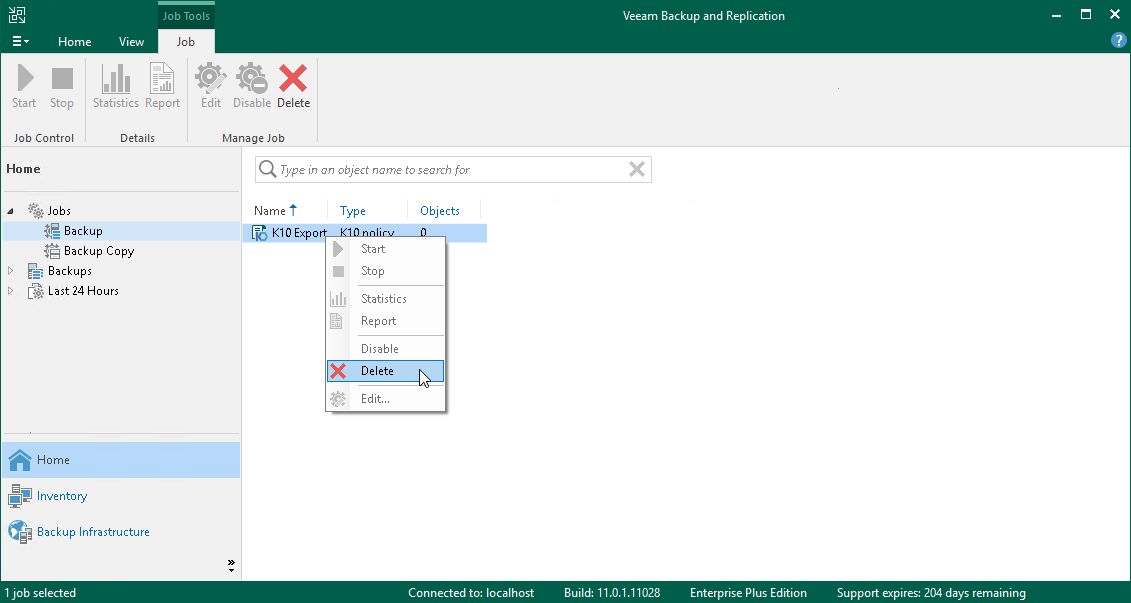Collapse the Jobs tree node
Viewport: 1131px width, 603px height.
10,211
